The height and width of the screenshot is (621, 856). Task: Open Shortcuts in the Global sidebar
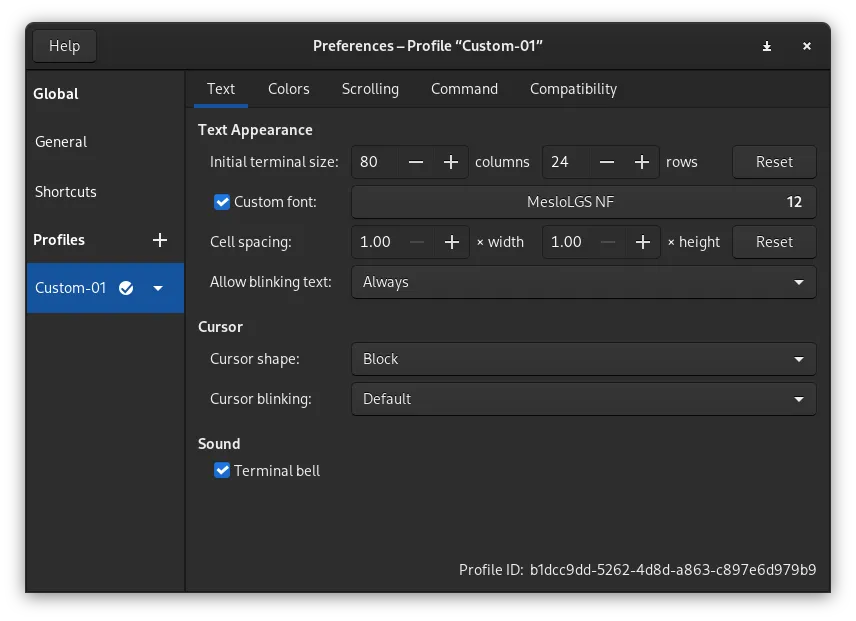(66, 192)
